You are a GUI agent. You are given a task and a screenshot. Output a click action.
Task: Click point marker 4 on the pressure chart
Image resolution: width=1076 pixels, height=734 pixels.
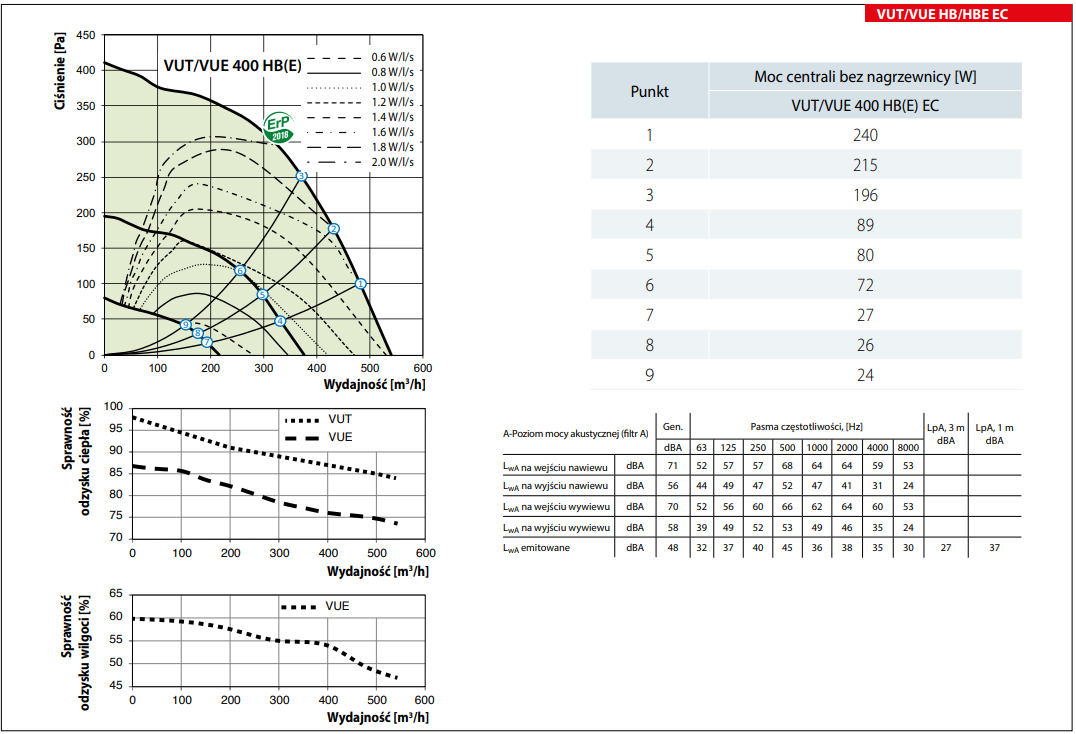pos(280,321)
